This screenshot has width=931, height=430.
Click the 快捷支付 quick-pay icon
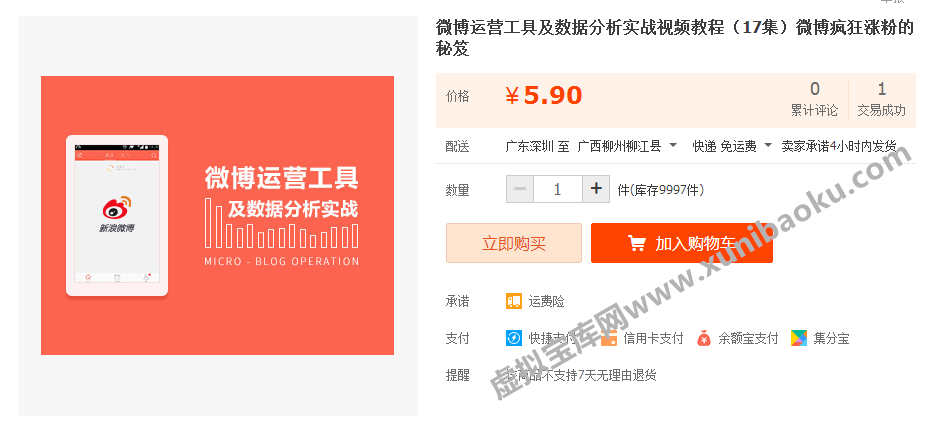pos(513,338)
